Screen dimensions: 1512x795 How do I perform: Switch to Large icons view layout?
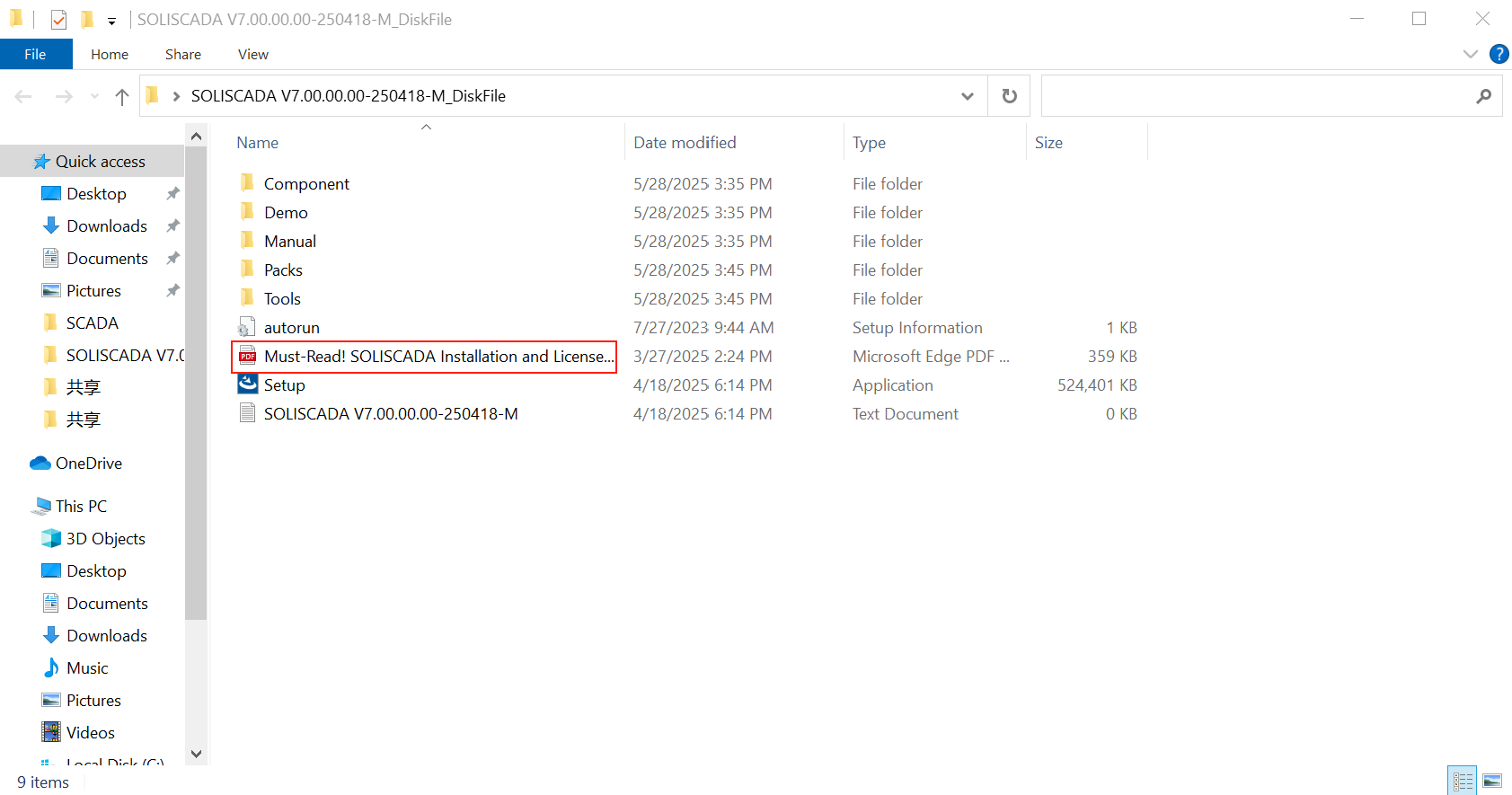tap(1492, 781)
